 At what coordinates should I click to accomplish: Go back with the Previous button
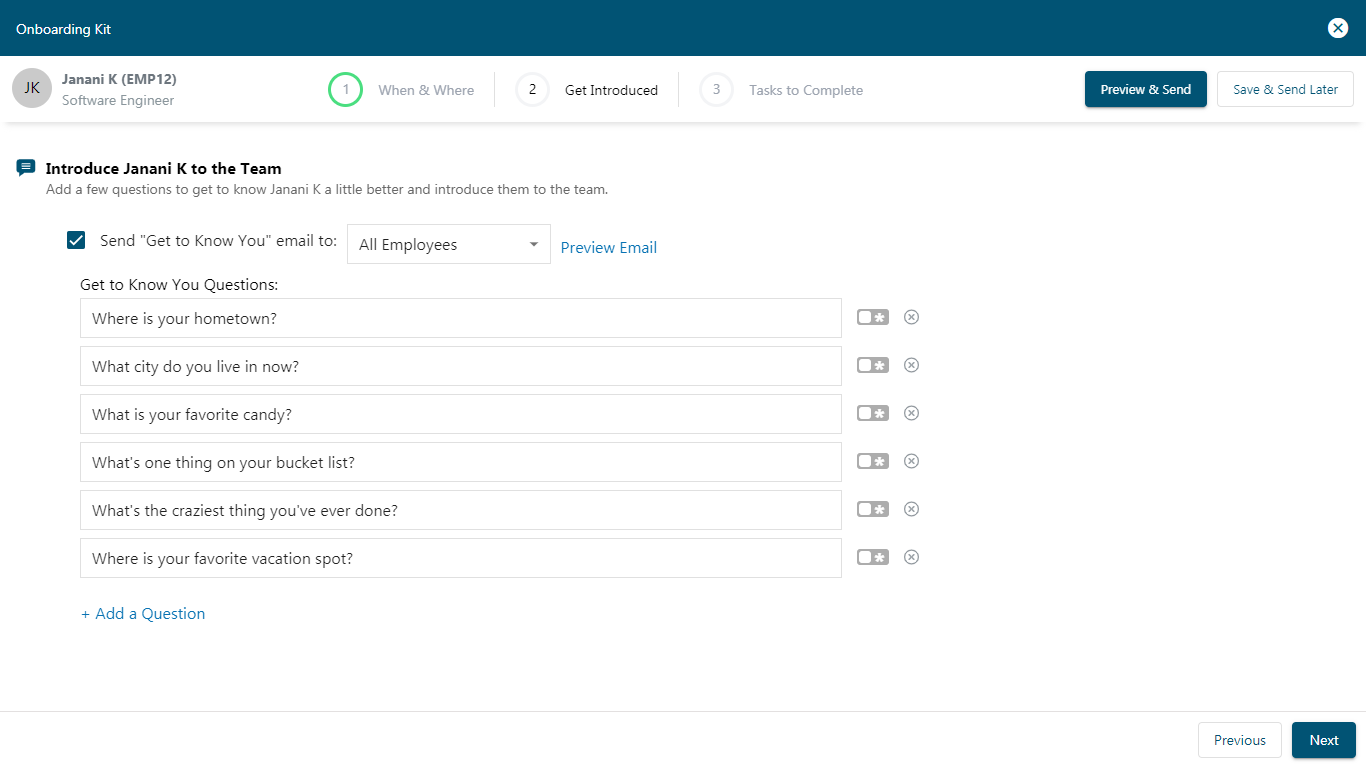[1240, 740]
